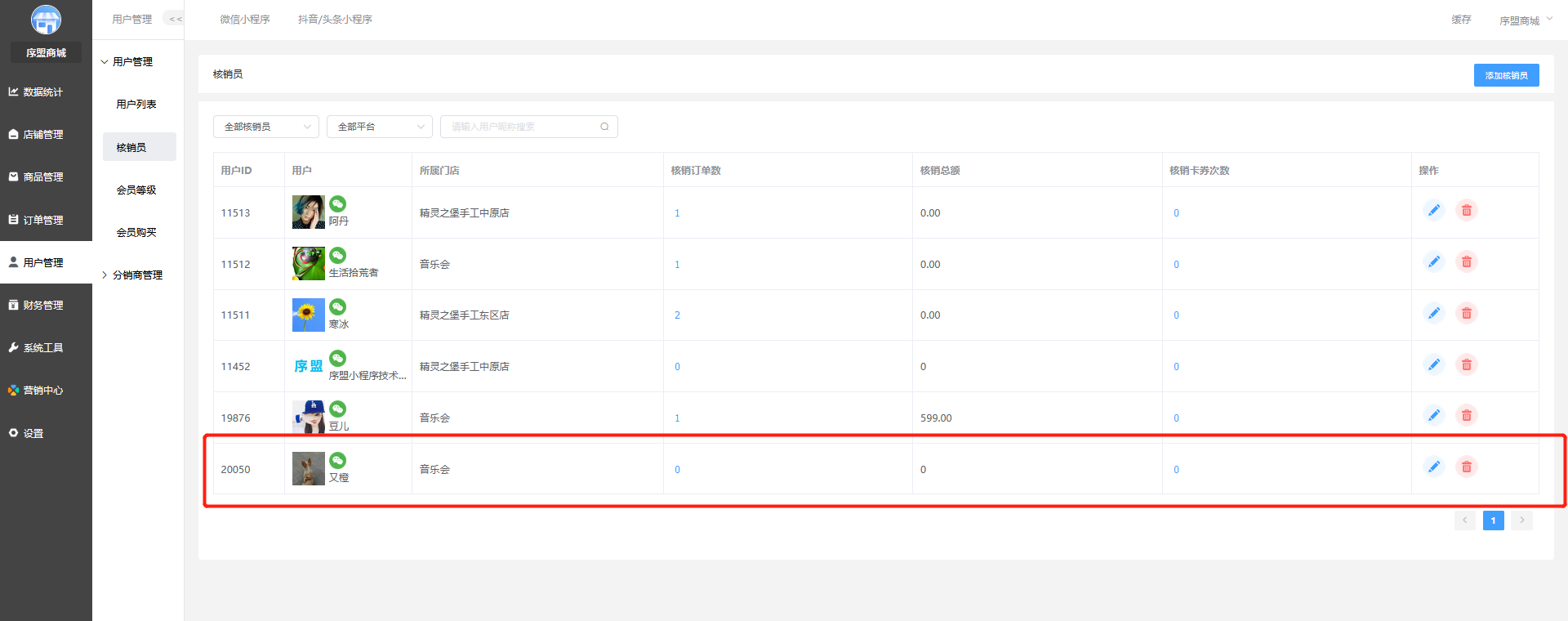Click the 添加核销员 button

1506,75
